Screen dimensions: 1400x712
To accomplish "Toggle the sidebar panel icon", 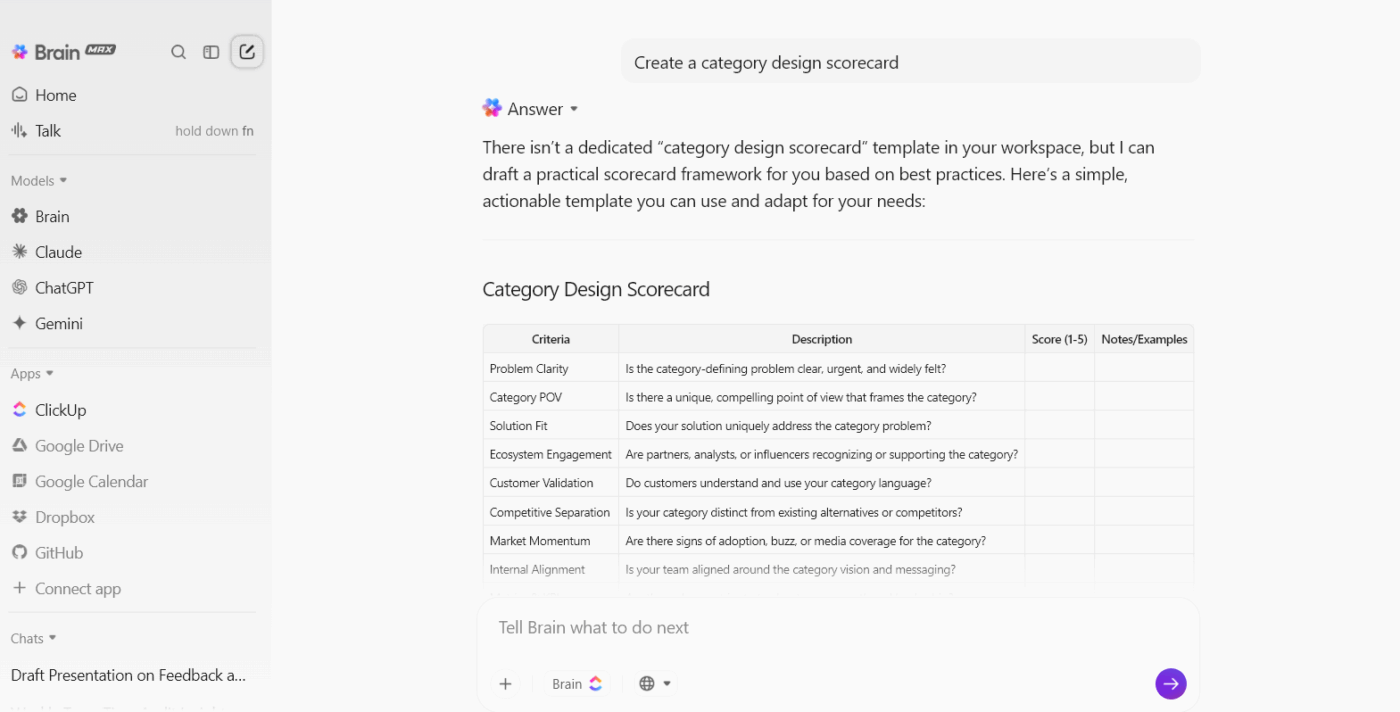I will click(x=211, y=51).
